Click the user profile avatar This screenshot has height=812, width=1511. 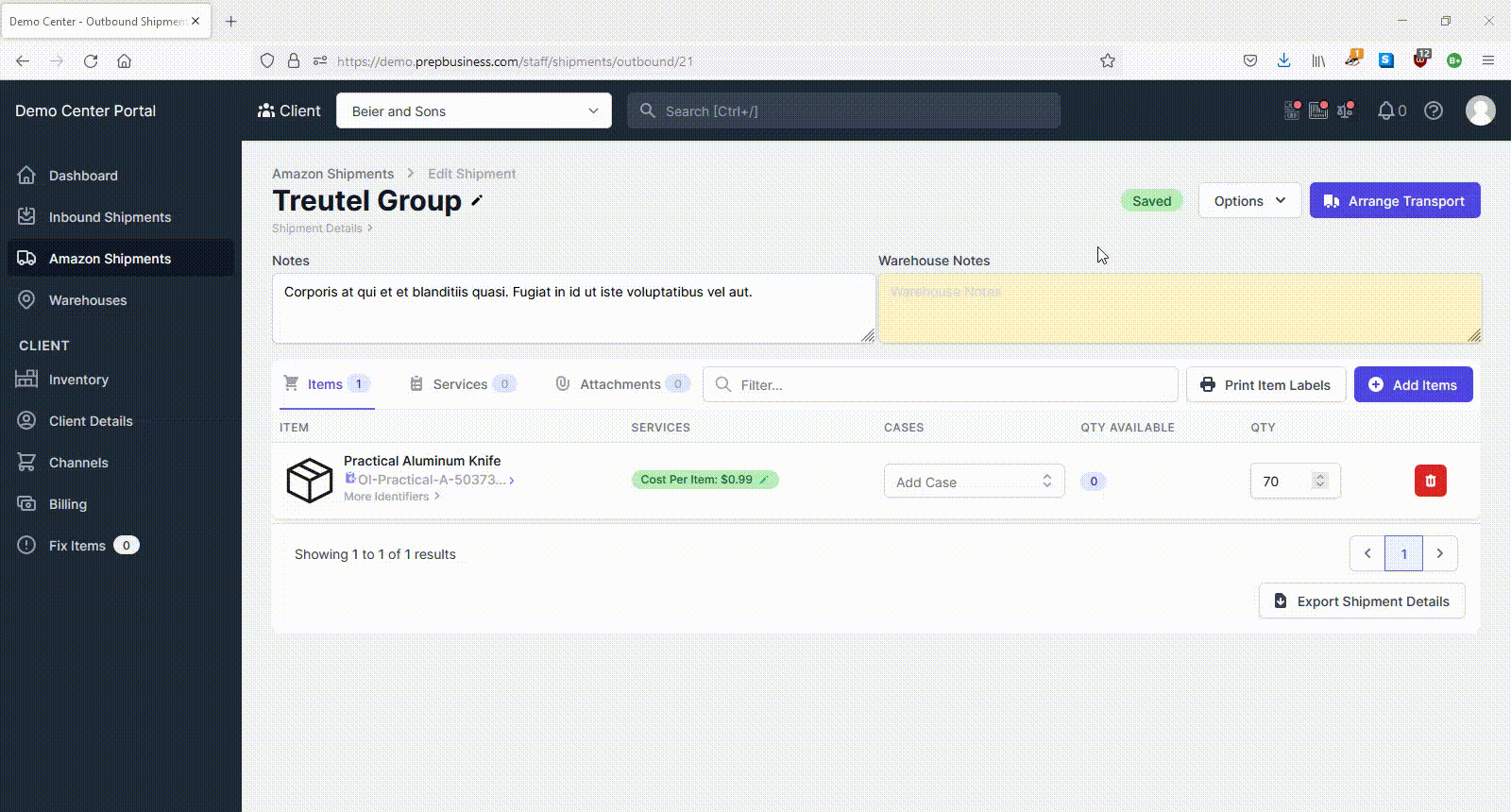[x=1480, y=110]
